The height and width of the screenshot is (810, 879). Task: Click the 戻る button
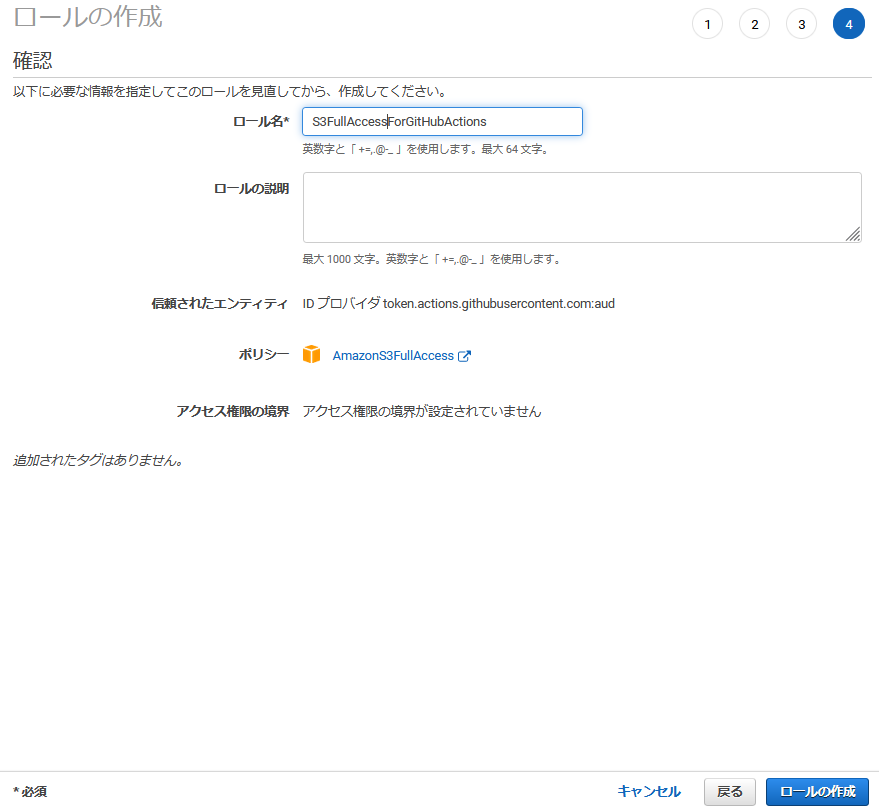[729, 792]
